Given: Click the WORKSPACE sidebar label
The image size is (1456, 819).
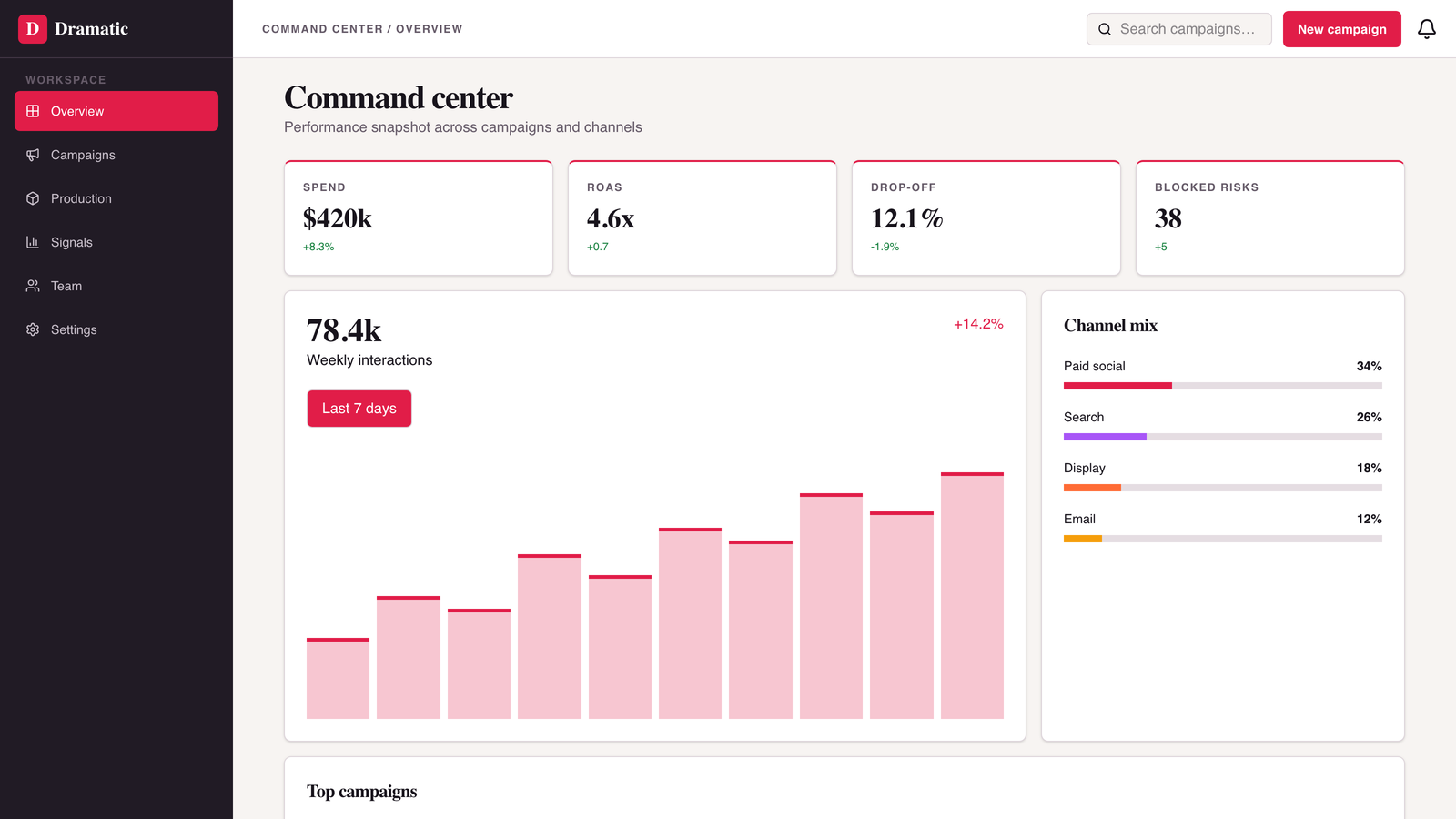Looking at the screenshot, I should pos(66,80).
